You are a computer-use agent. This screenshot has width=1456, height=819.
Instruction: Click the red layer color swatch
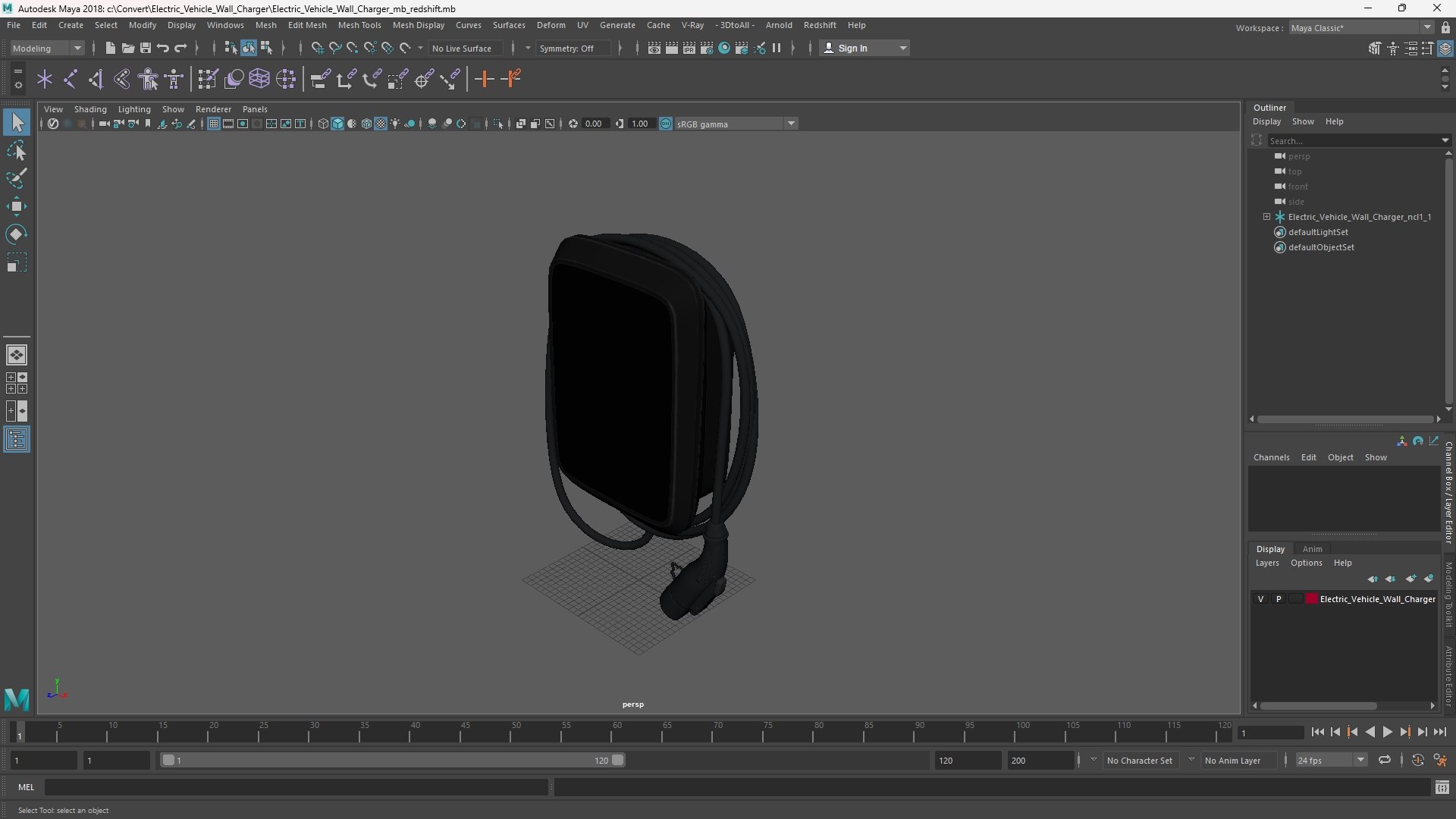coord(1312,599)
